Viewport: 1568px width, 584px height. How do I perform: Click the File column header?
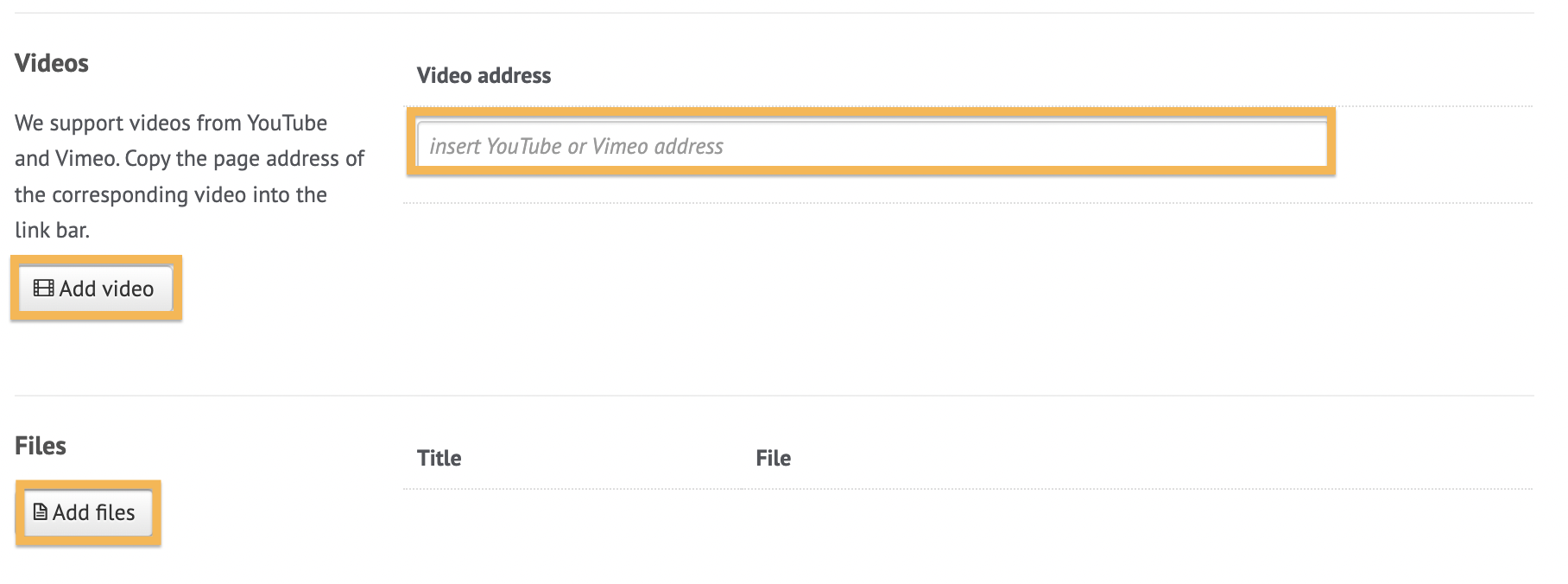click(773, 458)
